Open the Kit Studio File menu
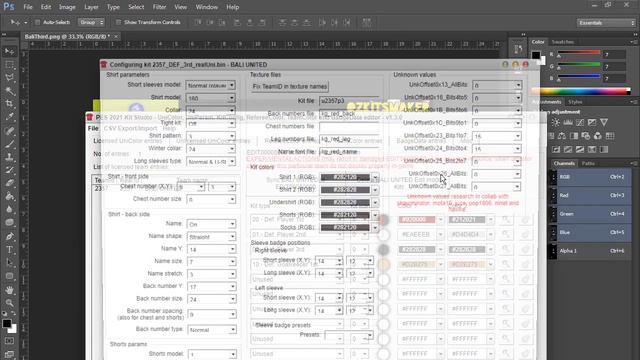The width and height of the screenshot is (640, 360). 93,128
